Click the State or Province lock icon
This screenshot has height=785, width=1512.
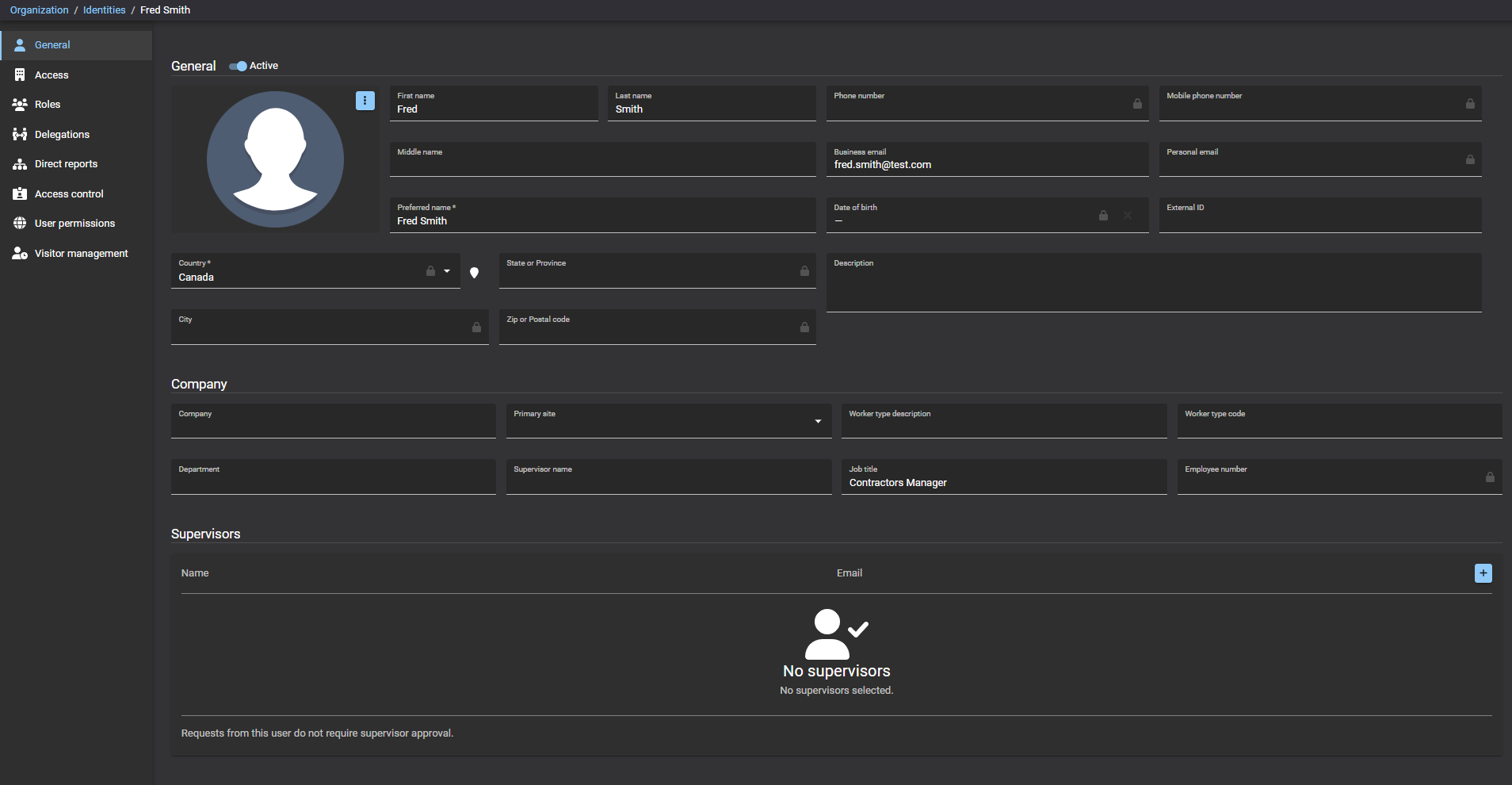tap(804, 271)
